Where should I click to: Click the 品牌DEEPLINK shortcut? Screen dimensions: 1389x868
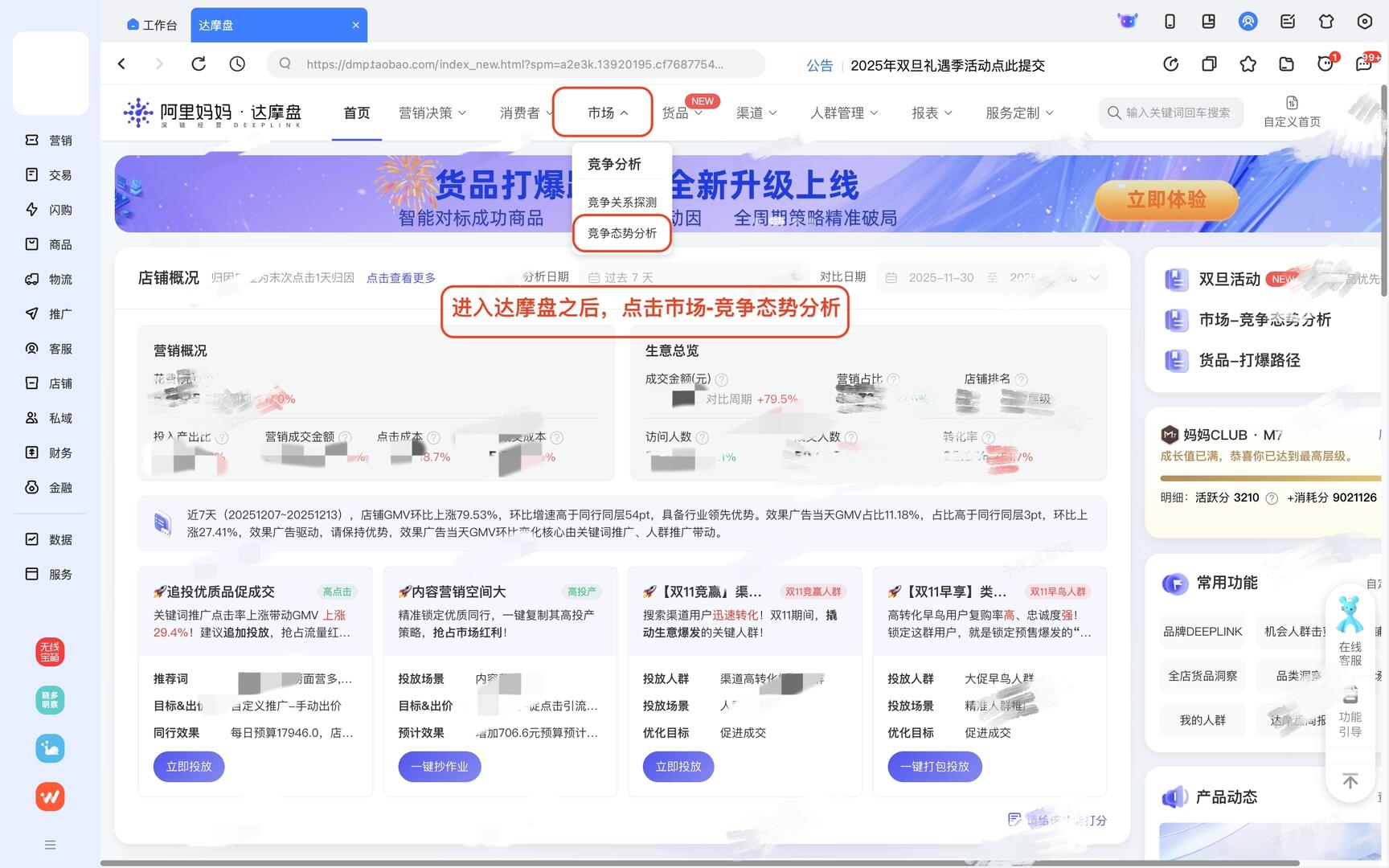(1203, 632)
